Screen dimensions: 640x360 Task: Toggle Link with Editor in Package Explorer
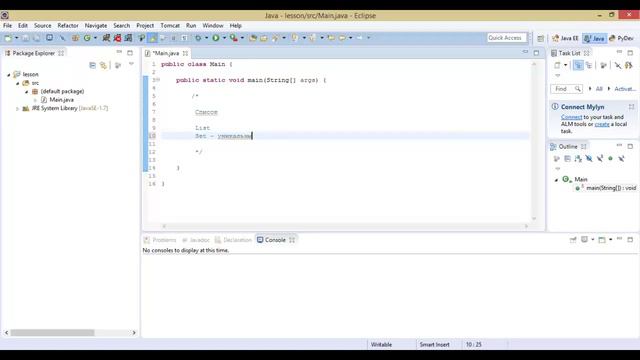coord(103,65)
